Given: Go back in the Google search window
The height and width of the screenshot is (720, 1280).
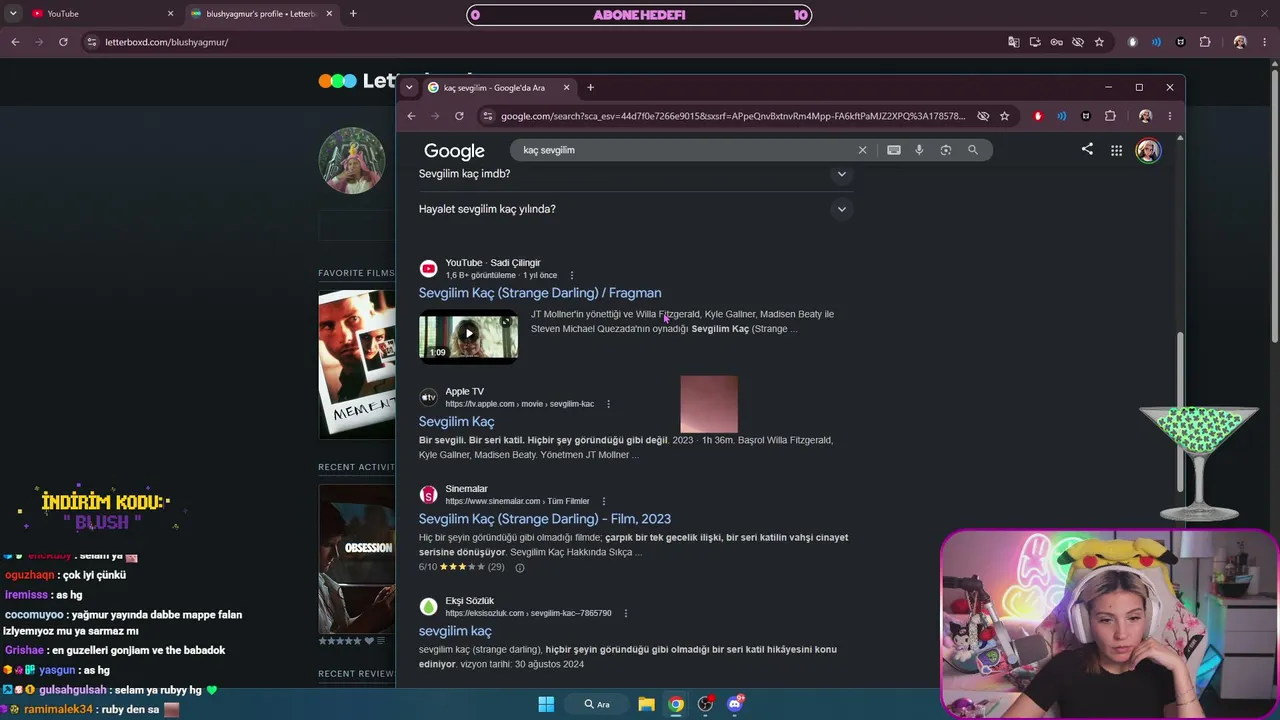Looking at the screenshot, I should [411, 116].
